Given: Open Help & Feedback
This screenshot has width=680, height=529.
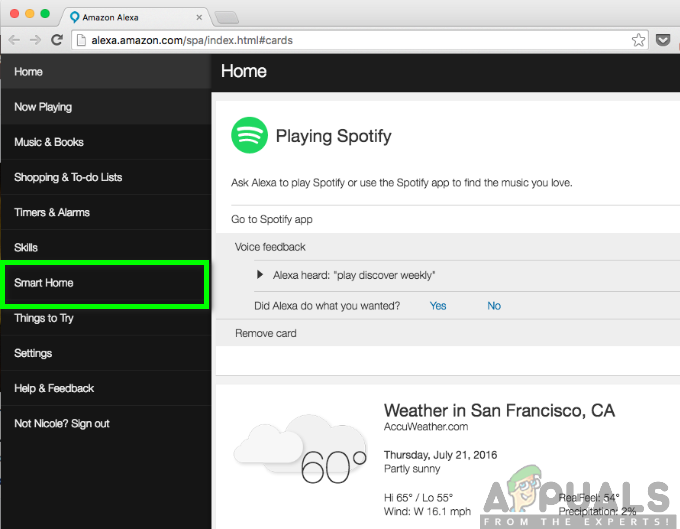Looking at the screenshot, I should click(106, 388).
